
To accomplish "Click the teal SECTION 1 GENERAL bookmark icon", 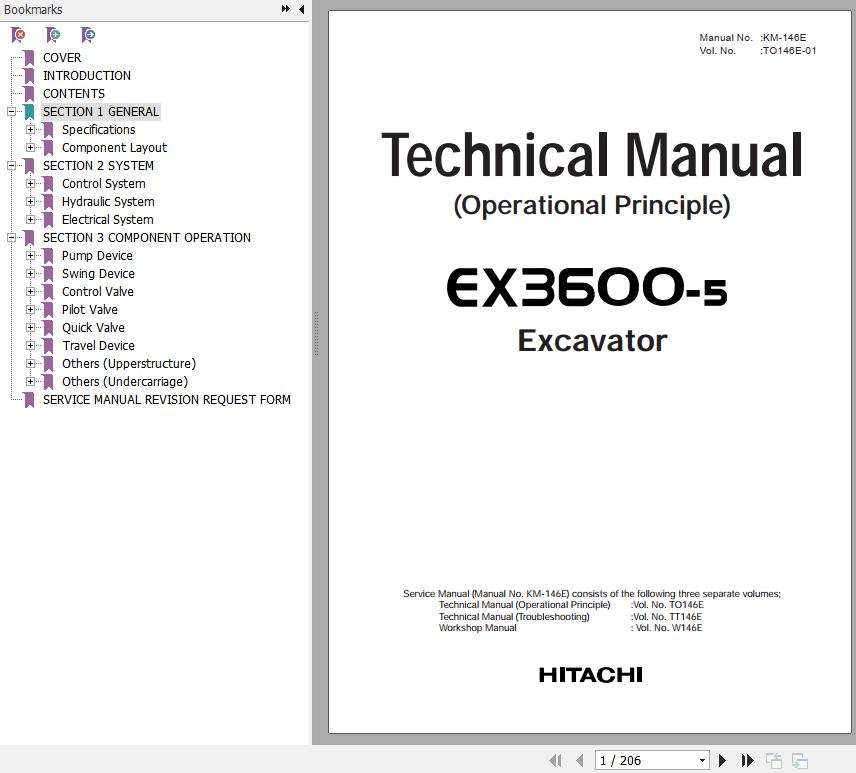I will point(29,112).
